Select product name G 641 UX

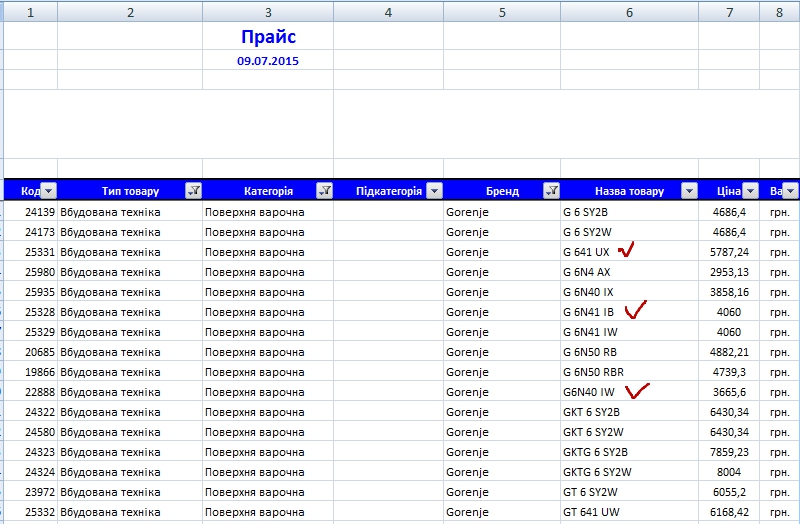629,252
